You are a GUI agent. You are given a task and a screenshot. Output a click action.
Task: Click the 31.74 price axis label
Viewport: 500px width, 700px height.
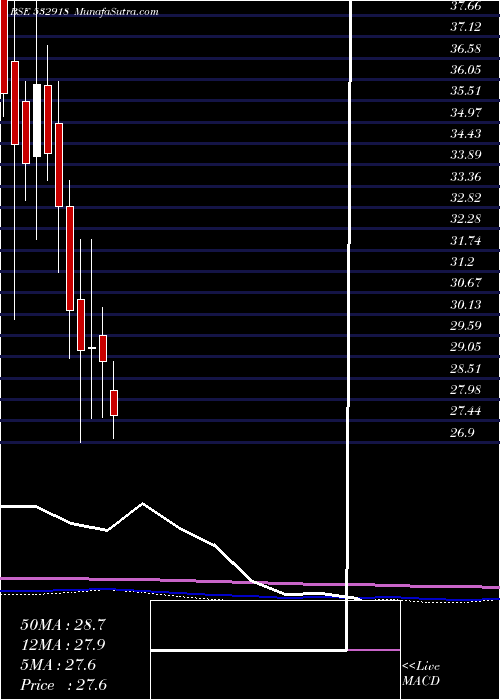(x=465, y=241)
